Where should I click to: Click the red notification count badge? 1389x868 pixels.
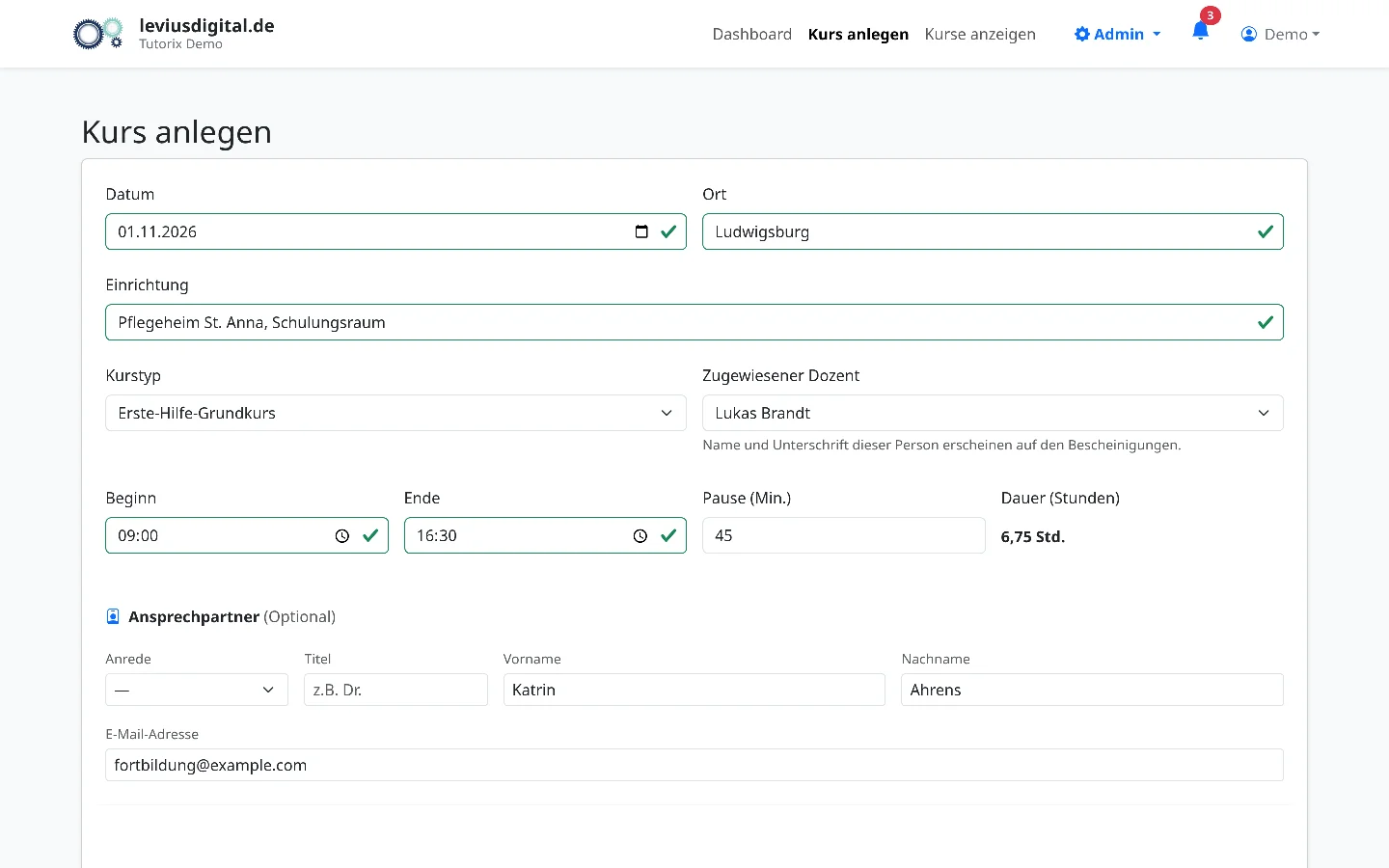click(1210, 15)
